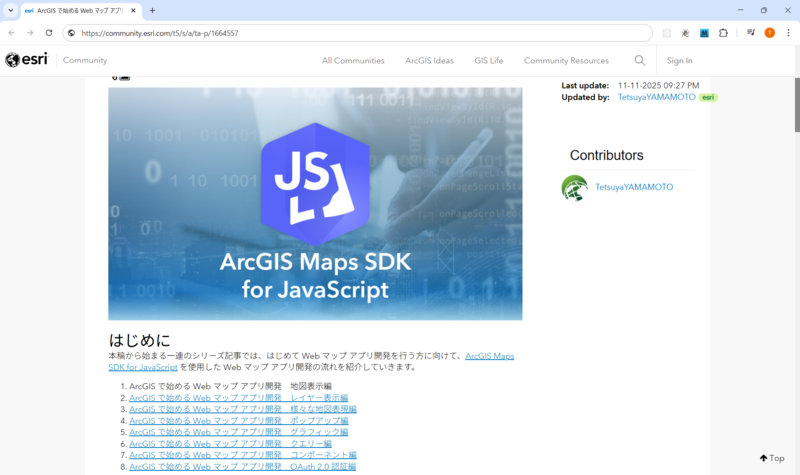Open series link 5 グラフィック編
This screenshot has height=475, width=800.
(238, 432)
